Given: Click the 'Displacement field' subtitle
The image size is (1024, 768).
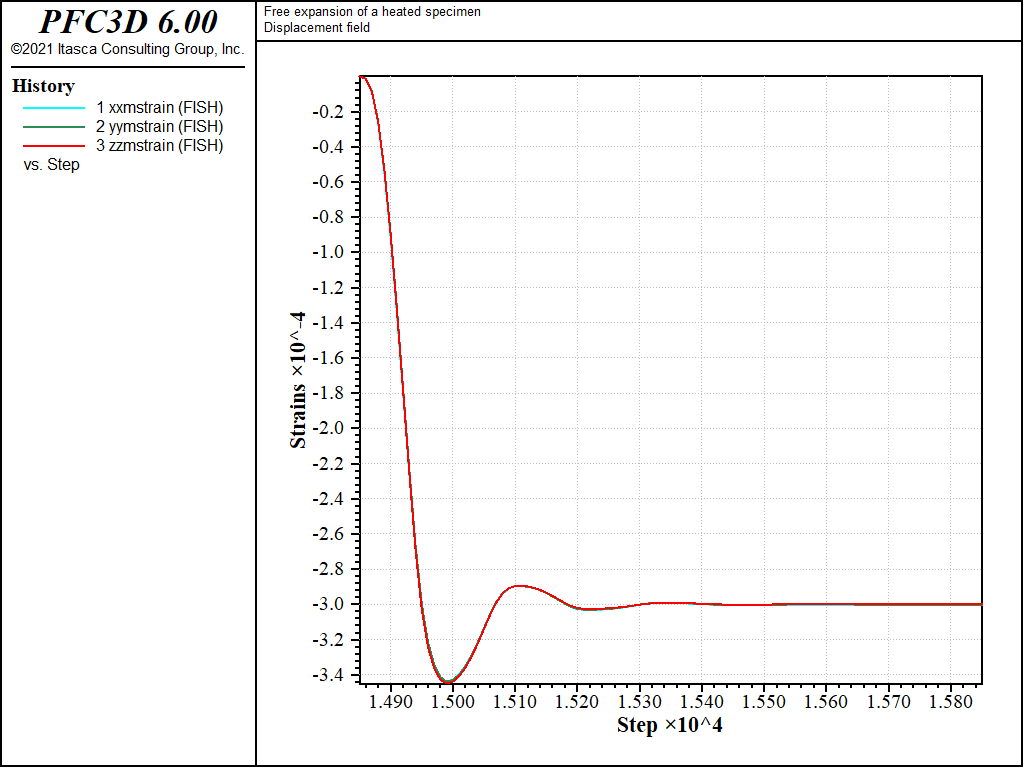Looking at the screenshot, I should (x=317, y=27).
